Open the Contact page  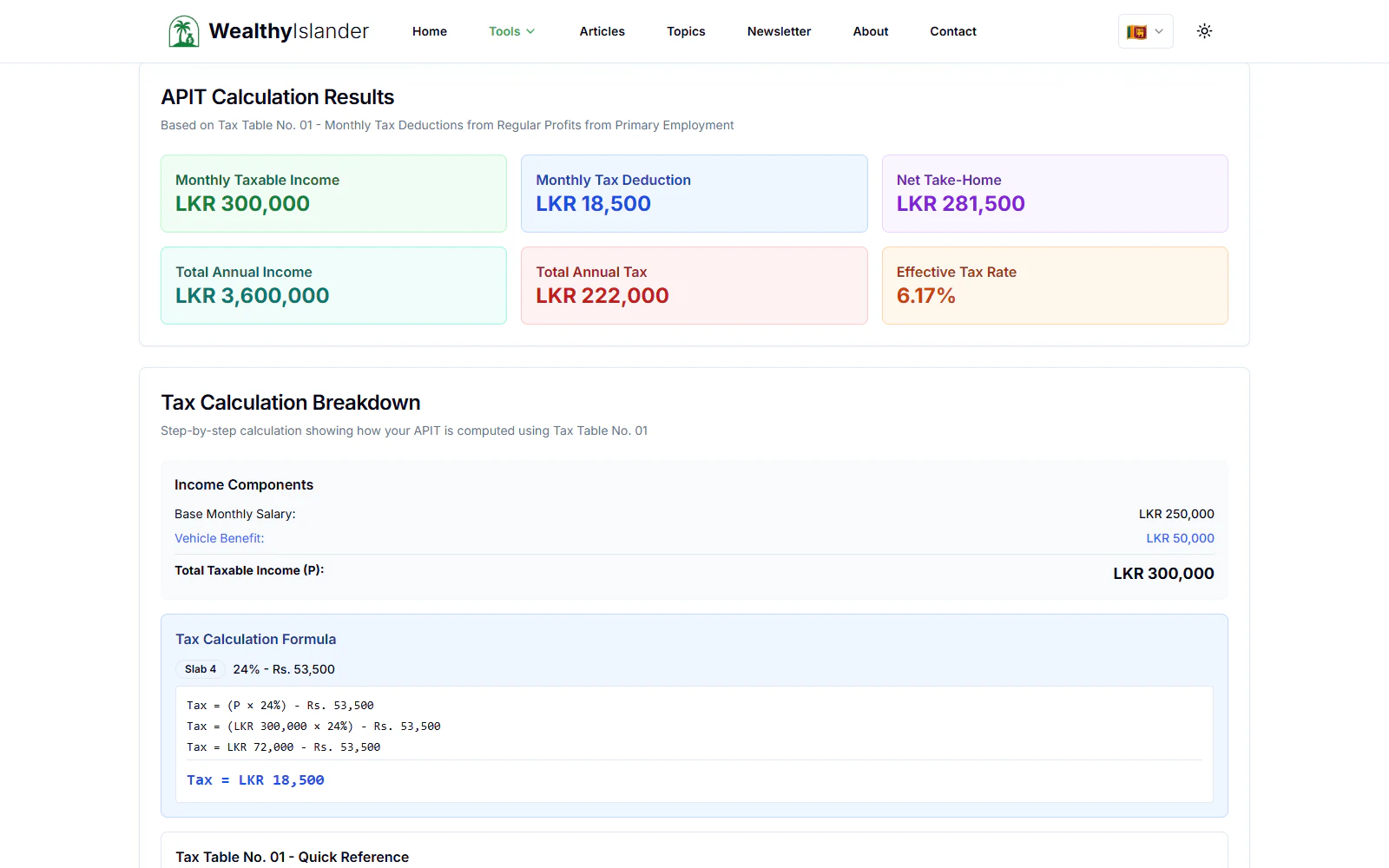point(953,31)
